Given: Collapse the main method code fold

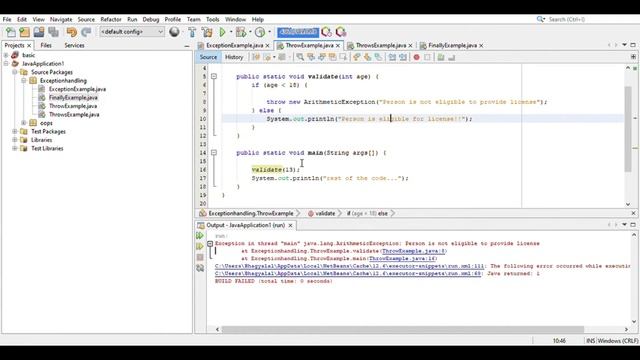Looking at the screenshot, I should click(x=214, y=153).
